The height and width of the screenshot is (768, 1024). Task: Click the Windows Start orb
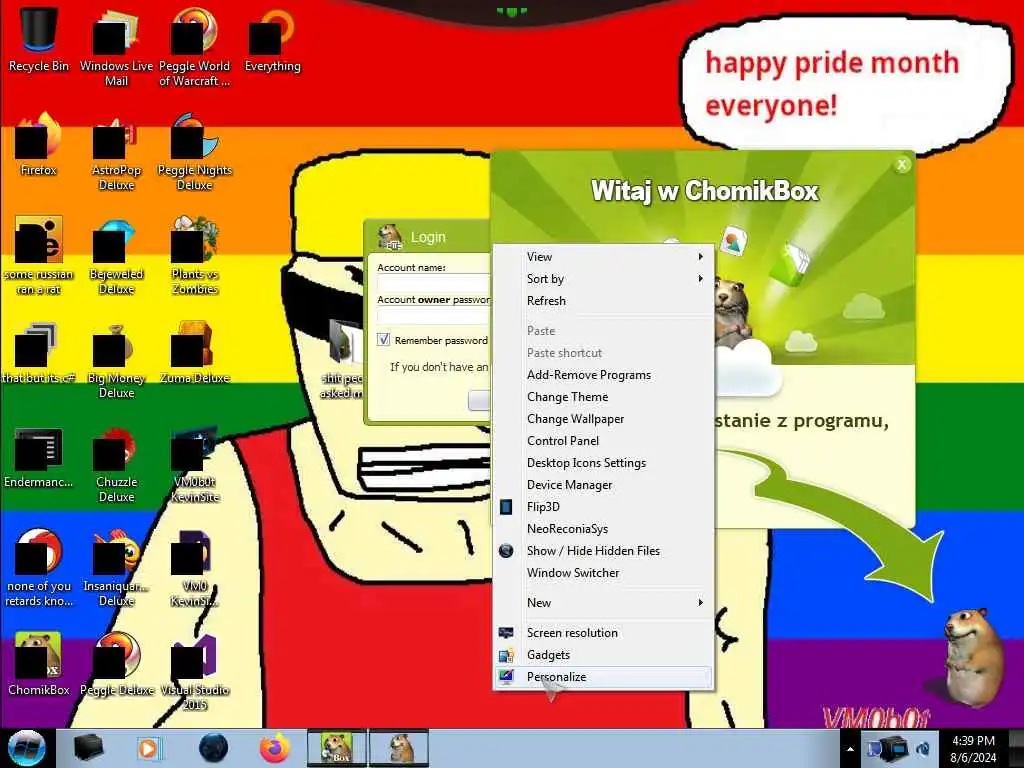click(x=27, y=748)
